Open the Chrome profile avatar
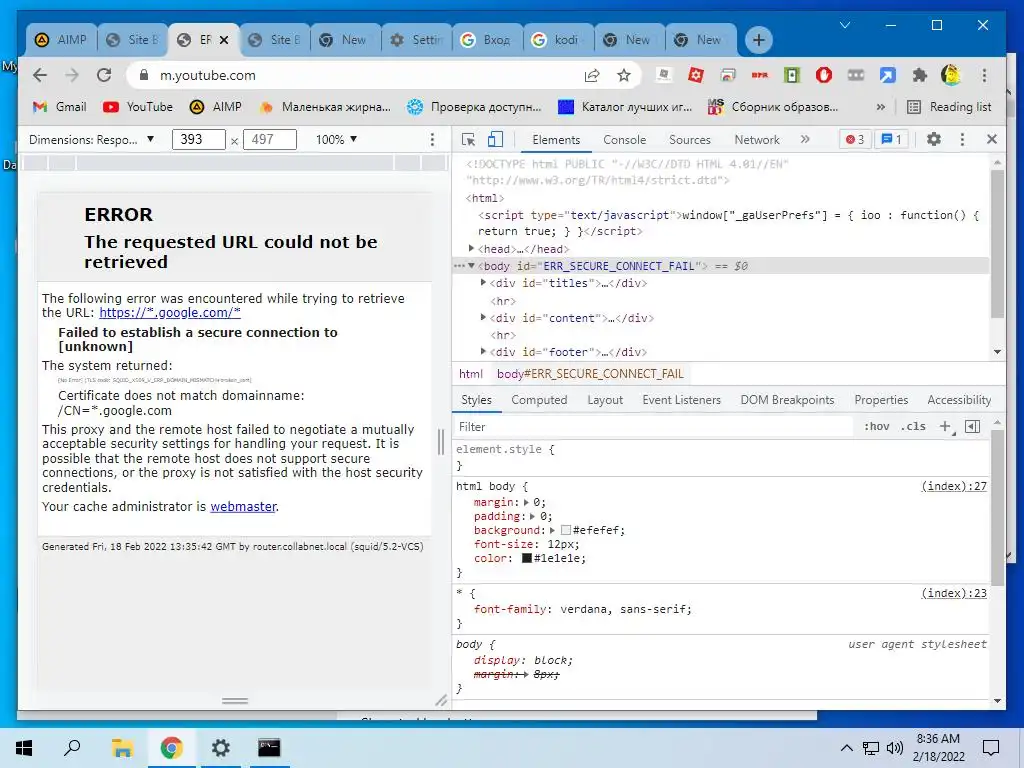The height and width of the screenshot is (768, 1024). [x=951, y=75]
